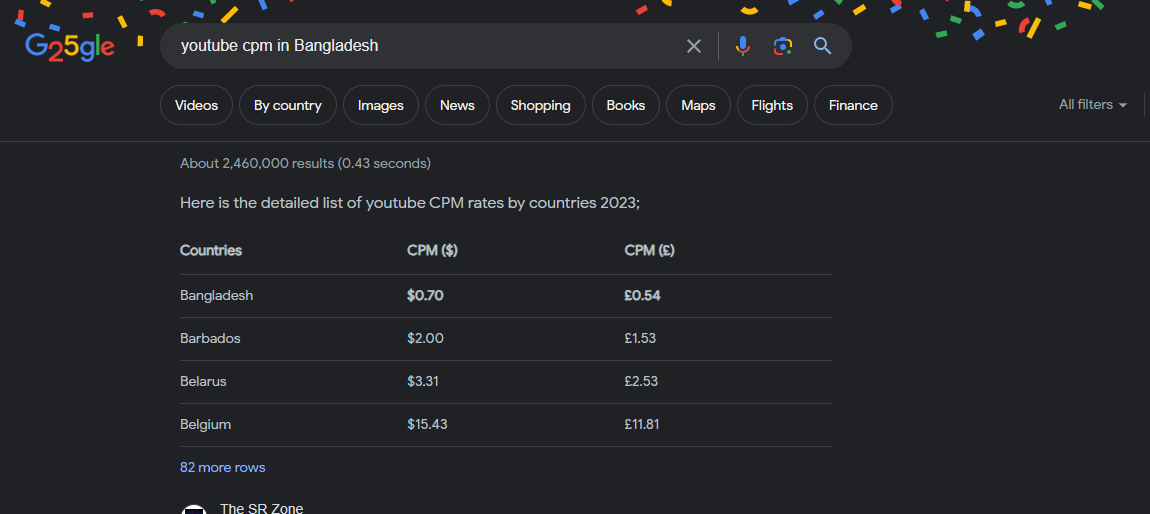Select the 'Belarus' country cell
Image resolution: width=1150 pixels, height=514 pixels.
(x=203, y=381)
